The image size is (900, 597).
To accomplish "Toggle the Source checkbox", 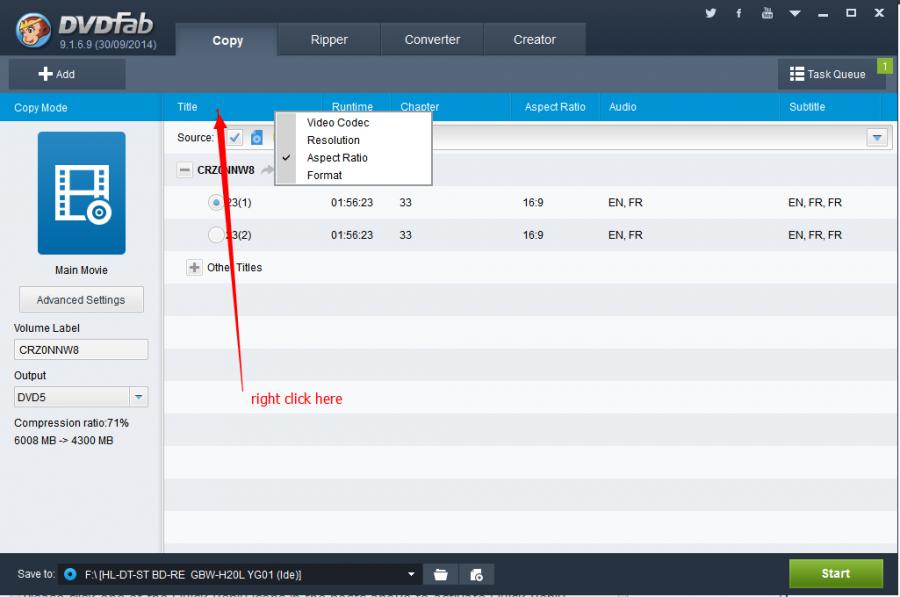I will tap(234, 138).
